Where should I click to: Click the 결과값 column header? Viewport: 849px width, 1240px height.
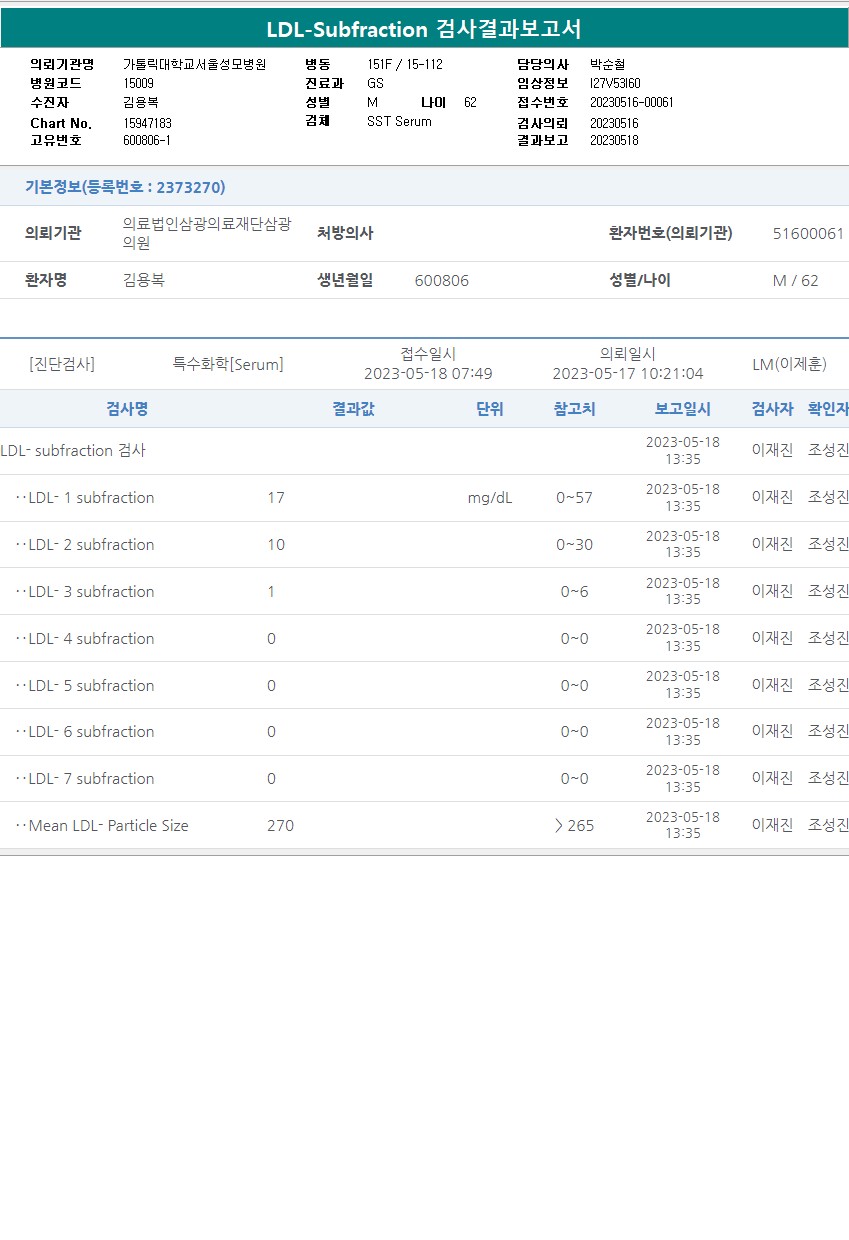click(x=353, y=409)
